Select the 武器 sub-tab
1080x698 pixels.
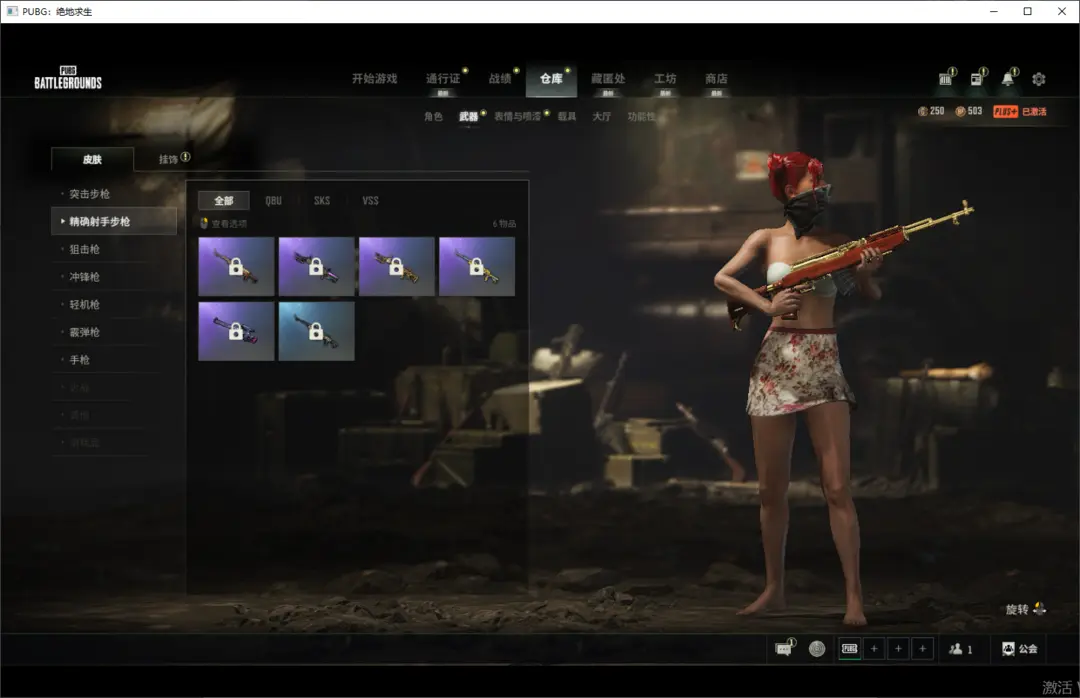click(x=468, y=116)
